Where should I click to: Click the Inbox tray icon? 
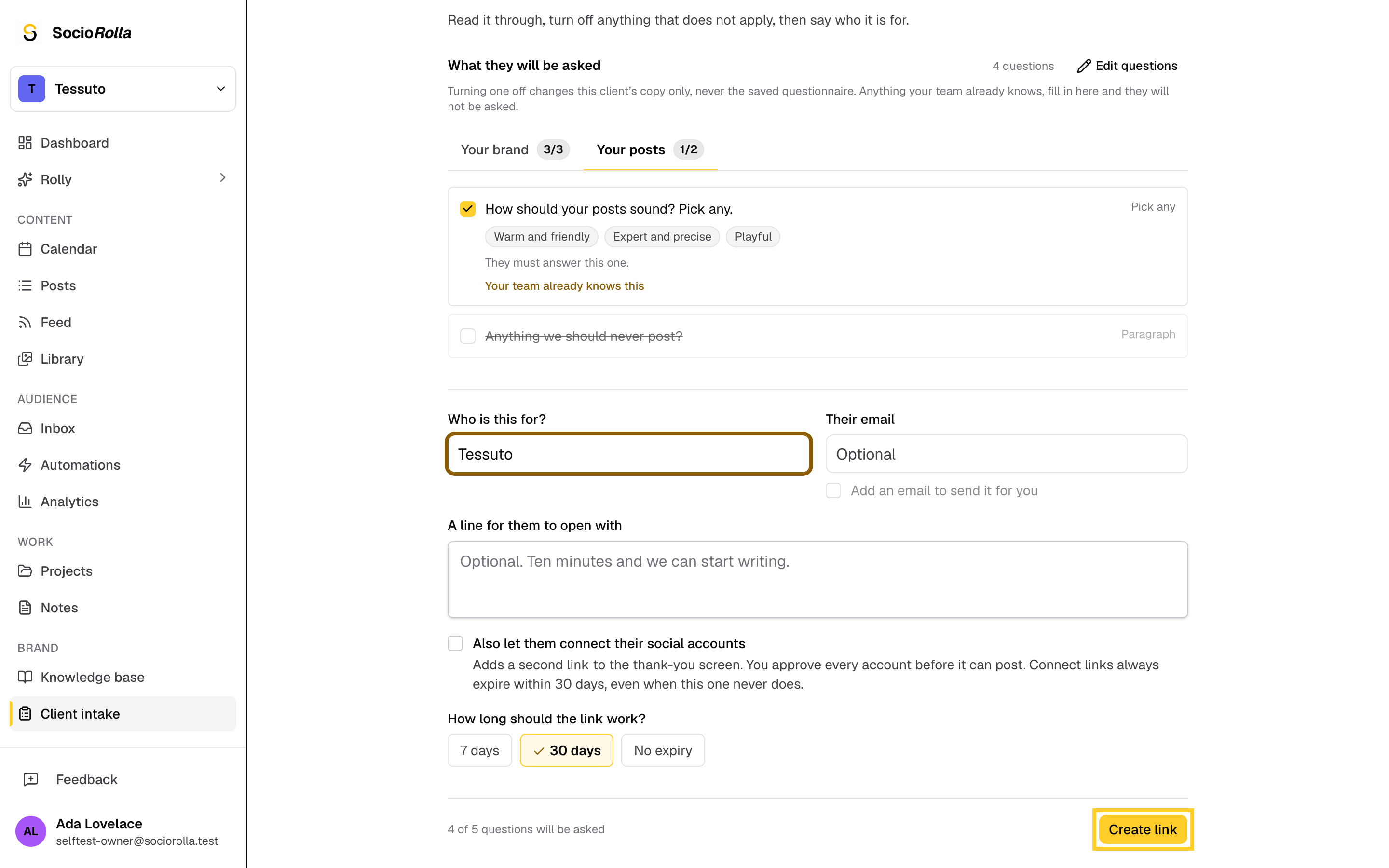25,428
